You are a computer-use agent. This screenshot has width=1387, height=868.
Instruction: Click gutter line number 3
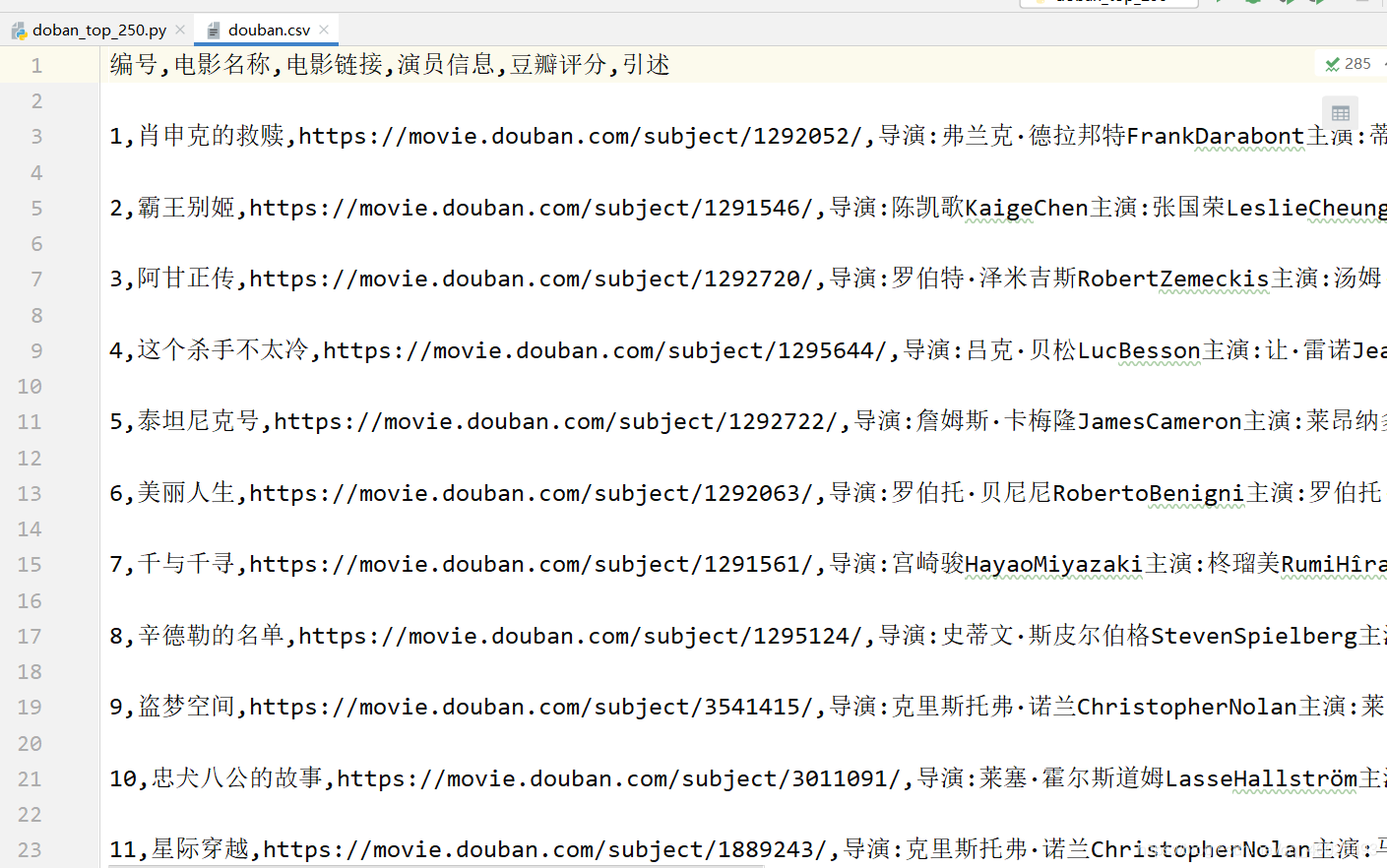tap(36, 136)
